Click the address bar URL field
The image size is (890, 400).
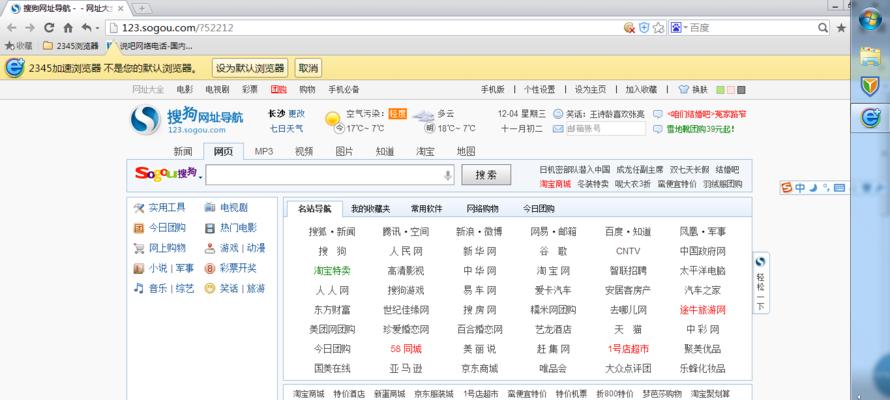pyautogui.click(x=363, y=28)
